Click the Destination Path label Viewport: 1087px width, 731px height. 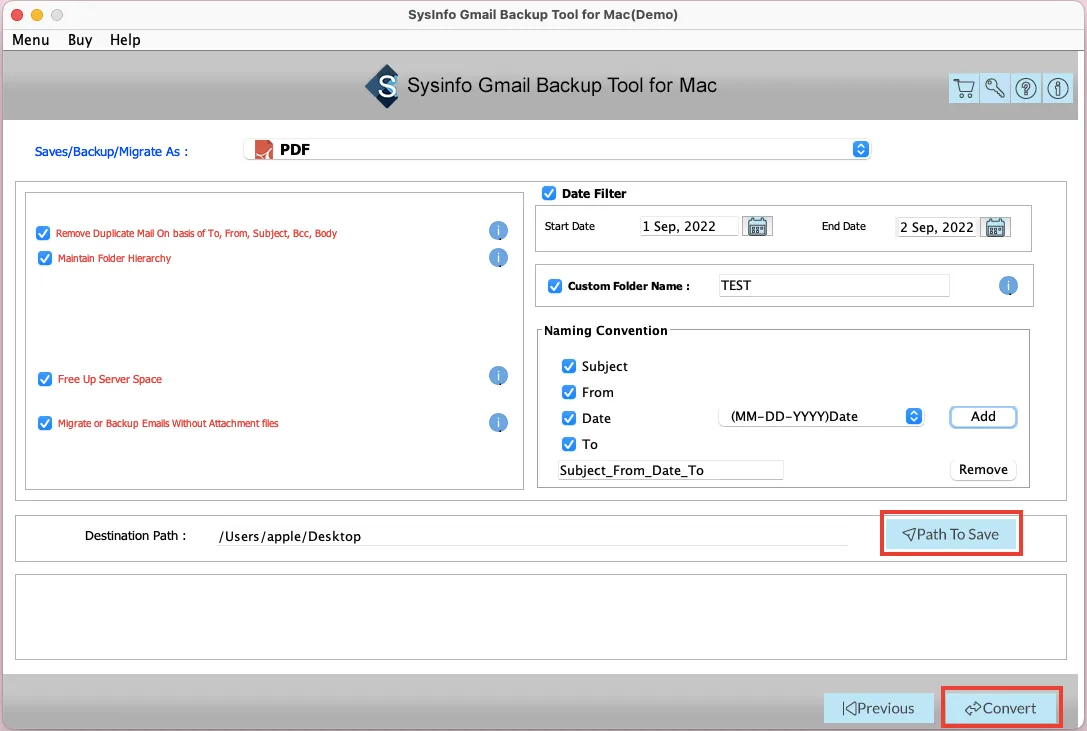point(135,535)
